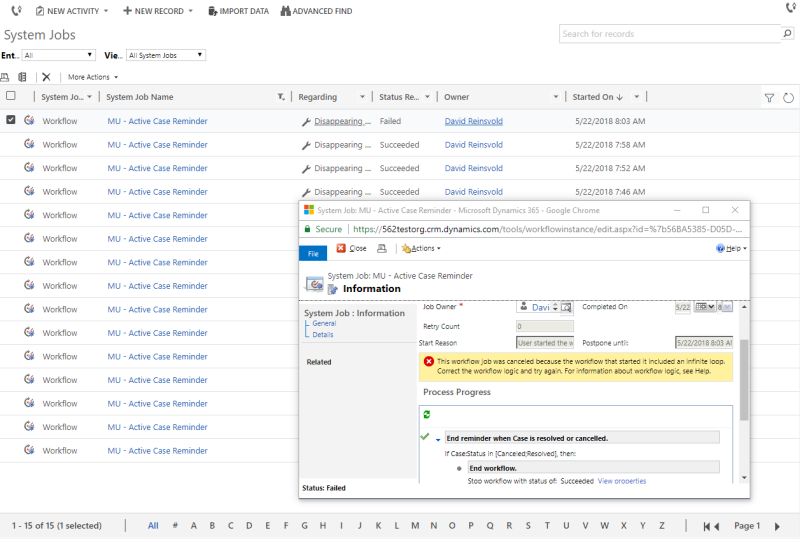Sort by System Job Name column header
Image resolution: width=800 pixels, height=542 pixels.
(140, 97)
